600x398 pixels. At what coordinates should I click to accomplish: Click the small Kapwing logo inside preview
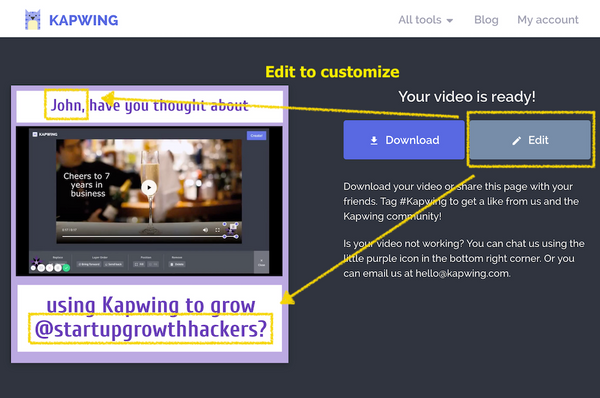pyautogui.click(x=46, y=134)
